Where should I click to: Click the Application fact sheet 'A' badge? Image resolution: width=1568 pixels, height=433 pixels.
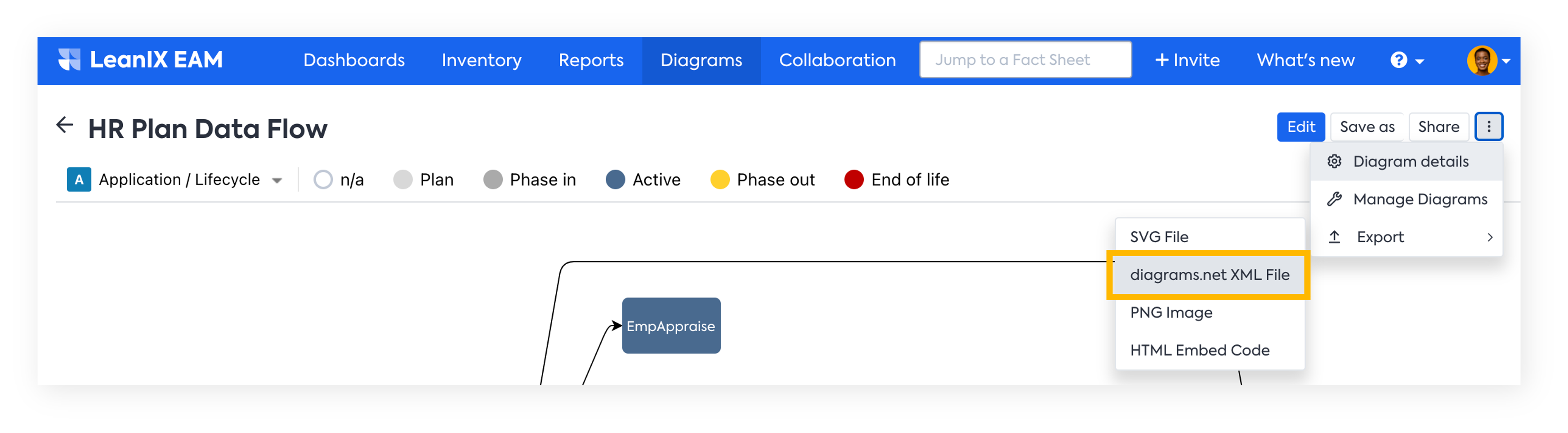point(79,180)
